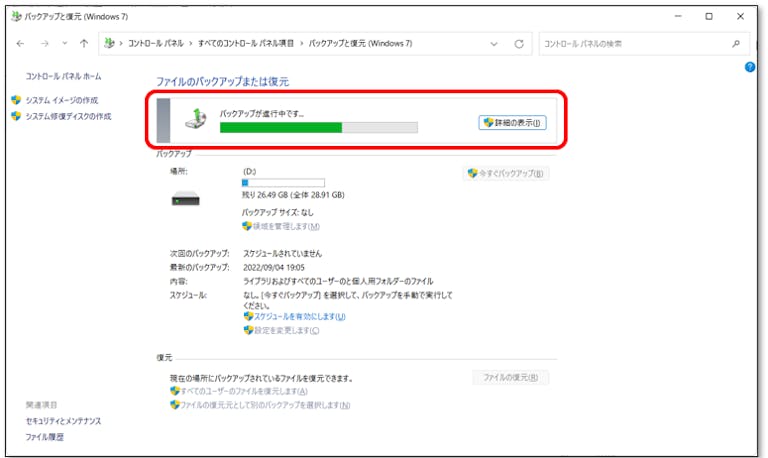Open システム イメージの作成 link
Image resolution: width=768 pixels, height=458 pixels.
(x=62, y=100)
